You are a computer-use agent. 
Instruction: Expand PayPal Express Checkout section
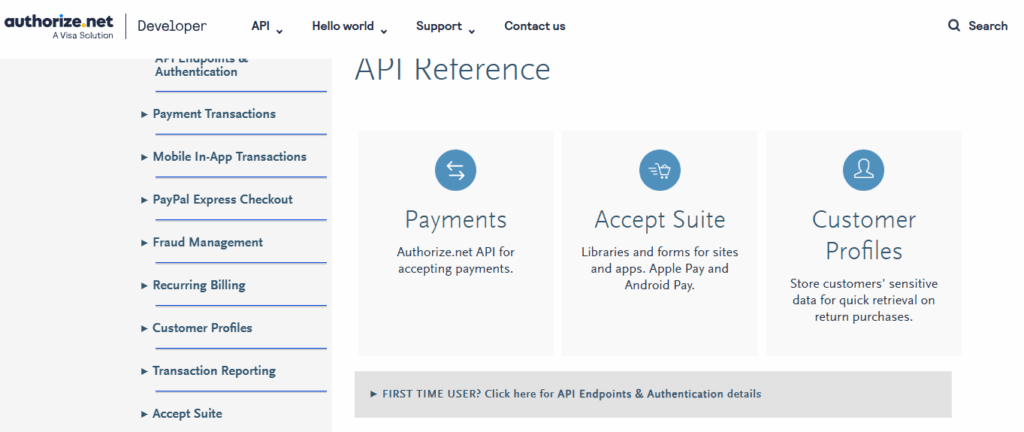(x=217, y=200)
